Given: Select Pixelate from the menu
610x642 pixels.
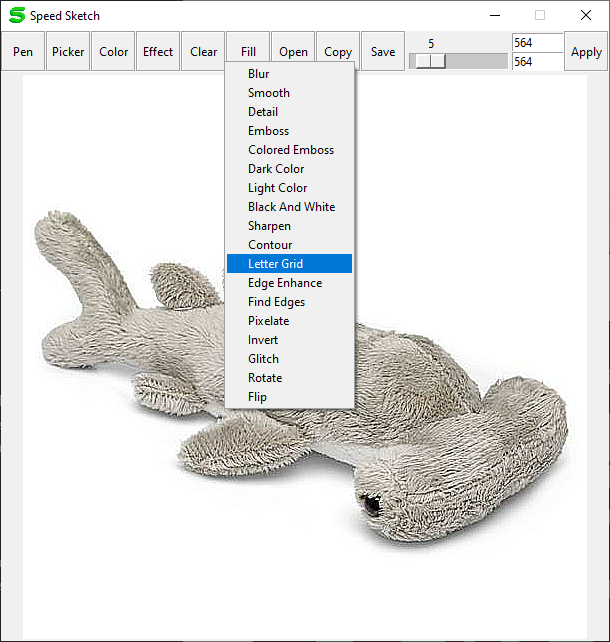Looking at the screenshot, I should tap(268, 321).
